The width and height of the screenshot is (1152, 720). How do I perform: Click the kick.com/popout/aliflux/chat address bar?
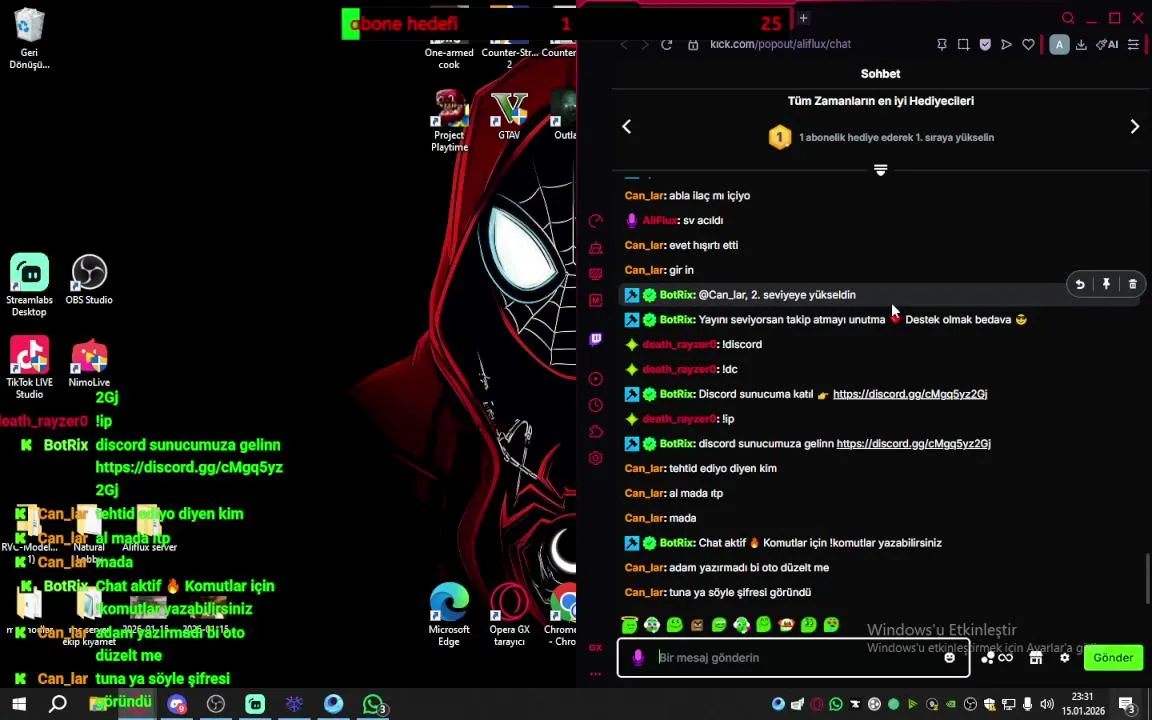coord(780,45)
